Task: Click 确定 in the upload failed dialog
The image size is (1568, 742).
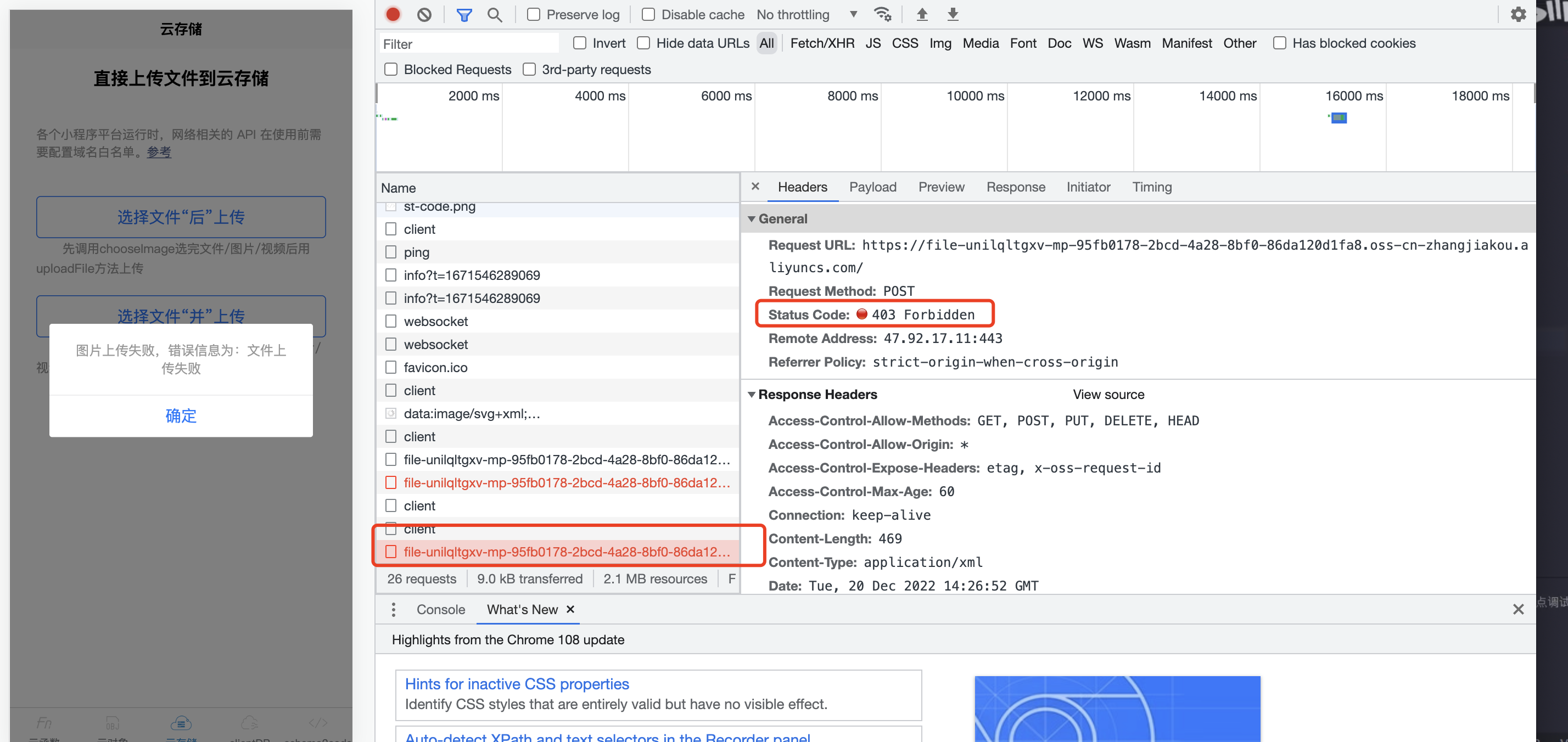Action: (181, 416)
